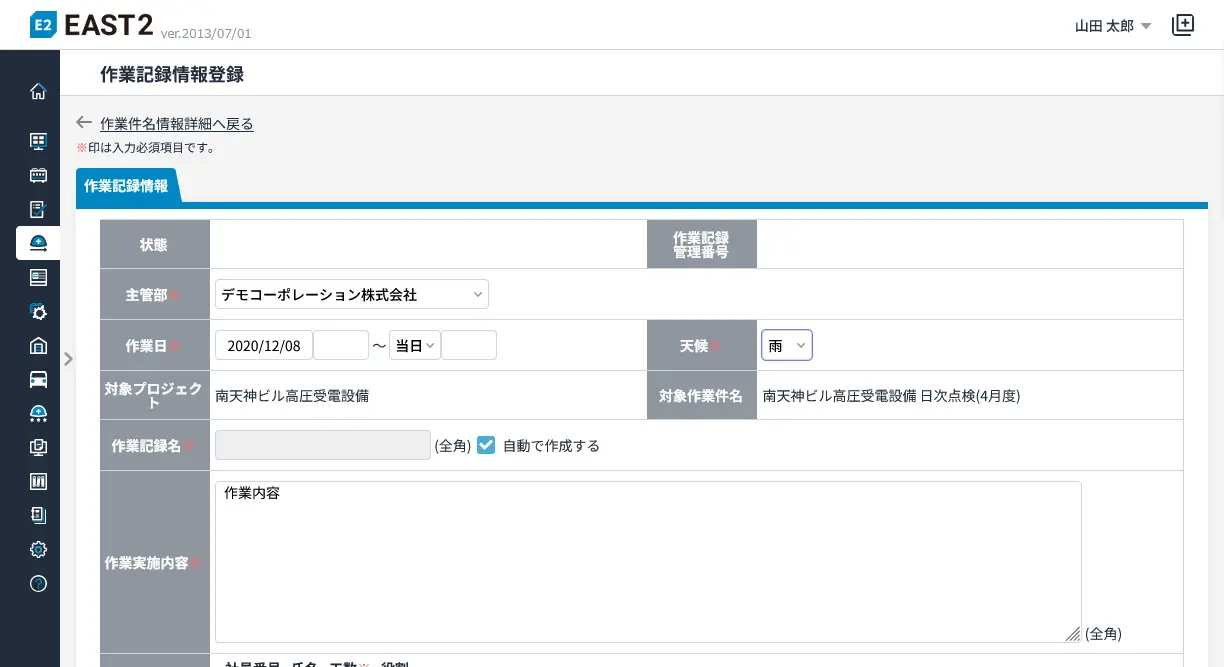Click the EAST2 logo

(92, 25)
